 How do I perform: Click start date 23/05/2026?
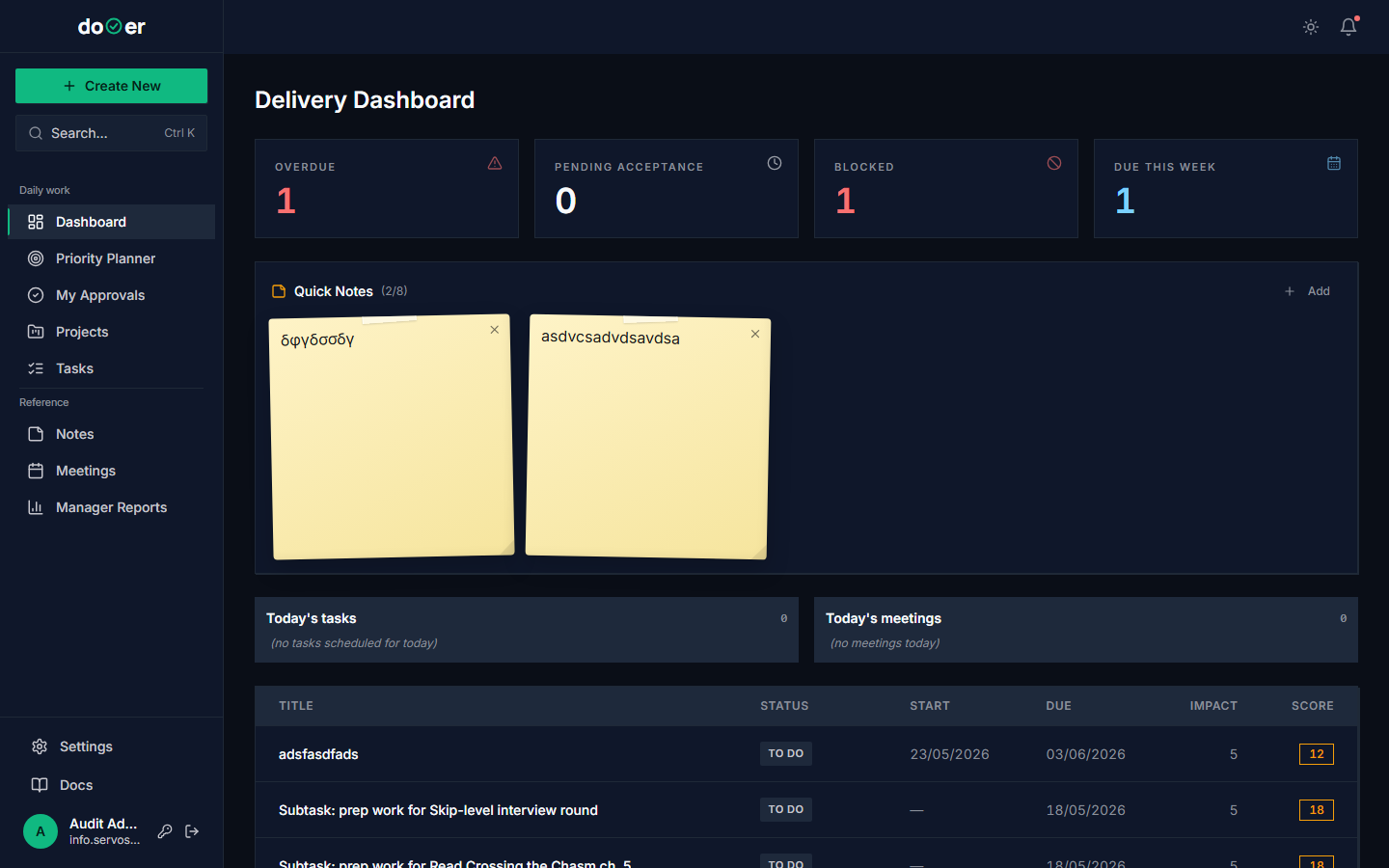point(949,754)
